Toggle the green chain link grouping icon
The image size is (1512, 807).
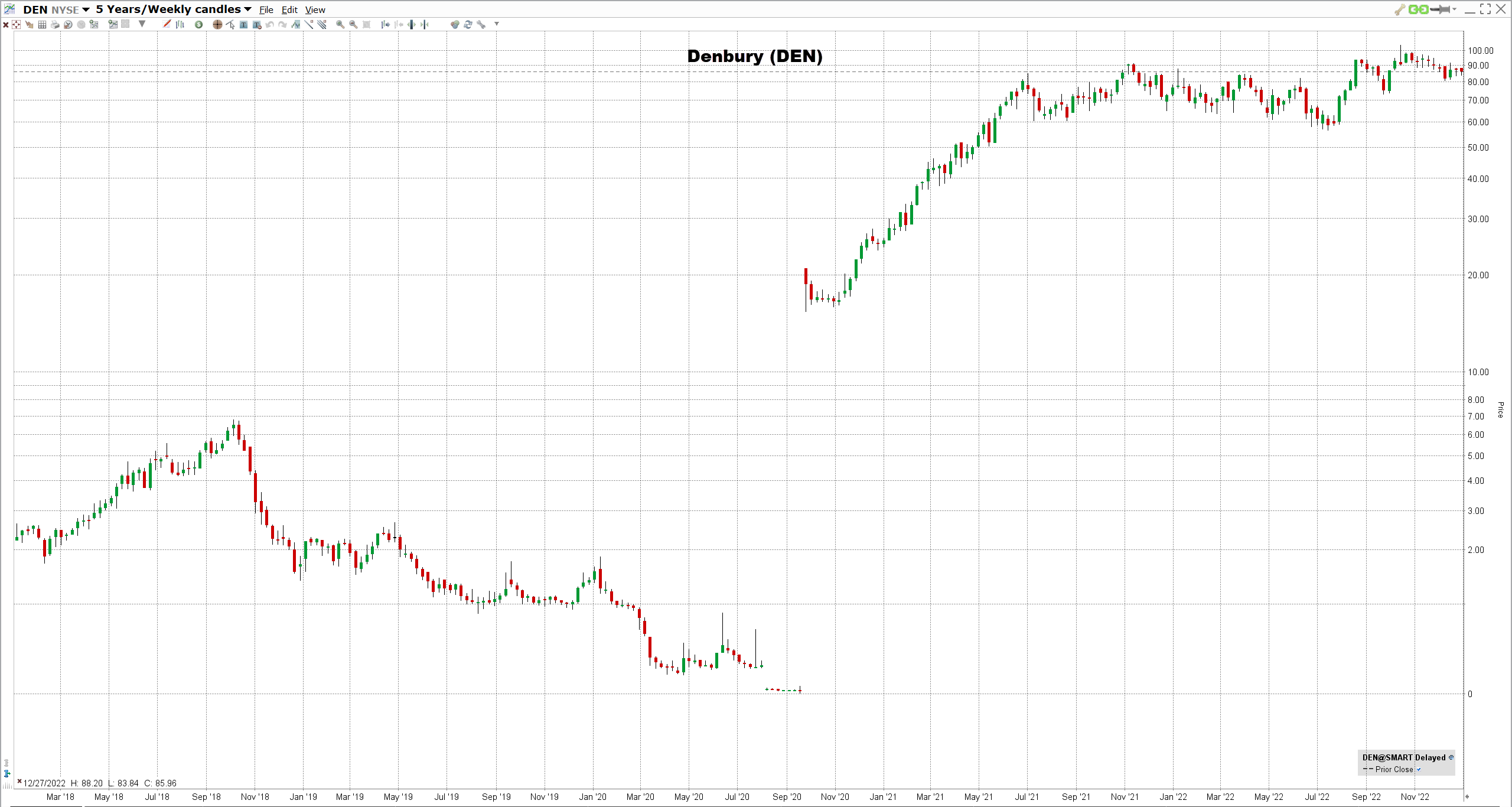(x=1418, y=9)
